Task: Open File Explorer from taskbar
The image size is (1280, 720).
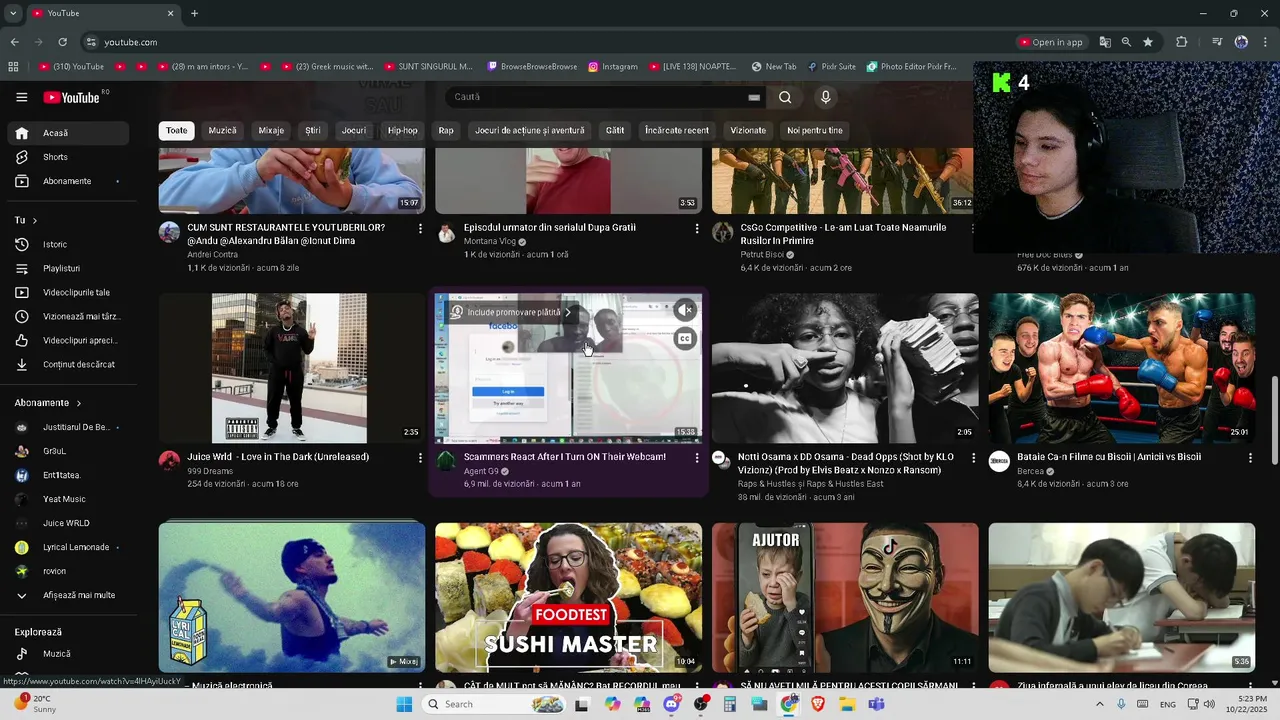Action: (x=847, y=704)
